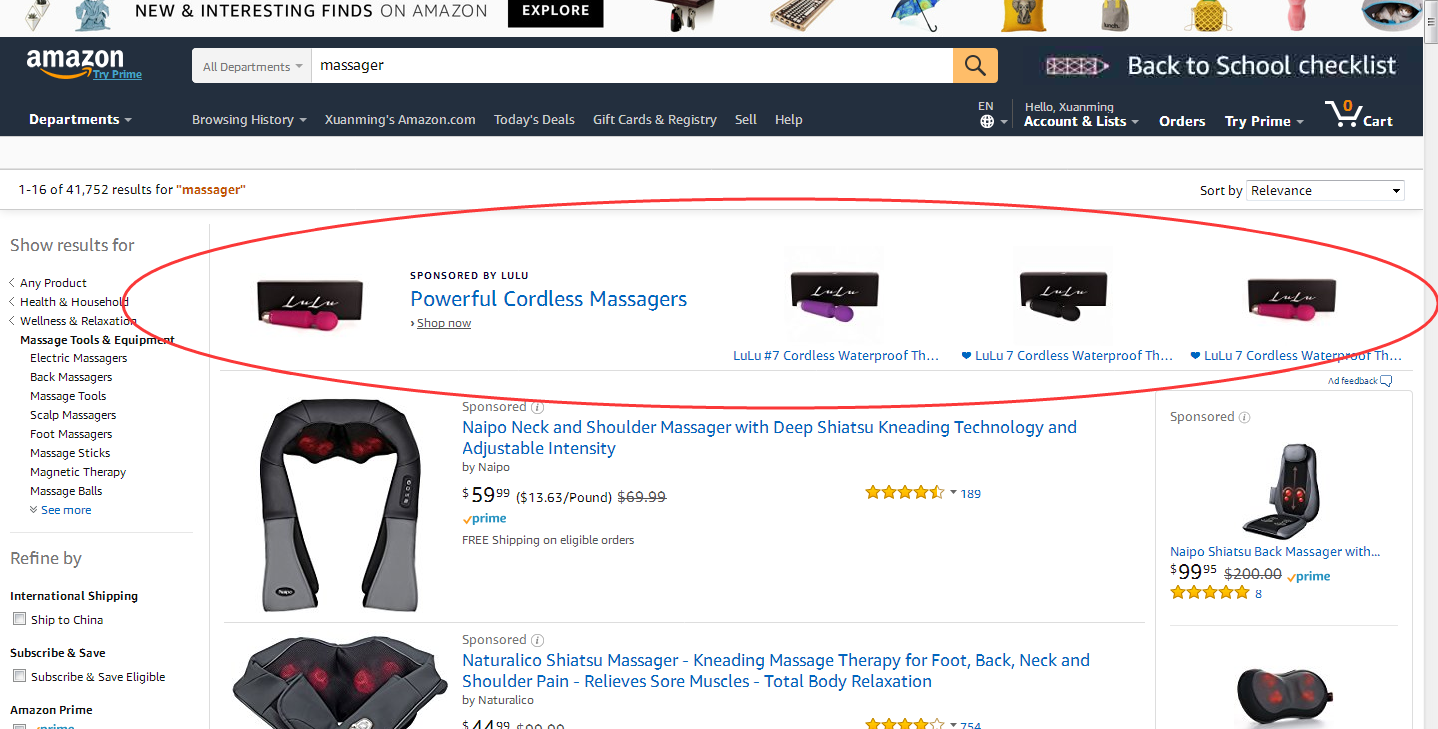Viewport: 1438px width, 729px height.
Task: Open the Sell page
Action: click(746, 119)
